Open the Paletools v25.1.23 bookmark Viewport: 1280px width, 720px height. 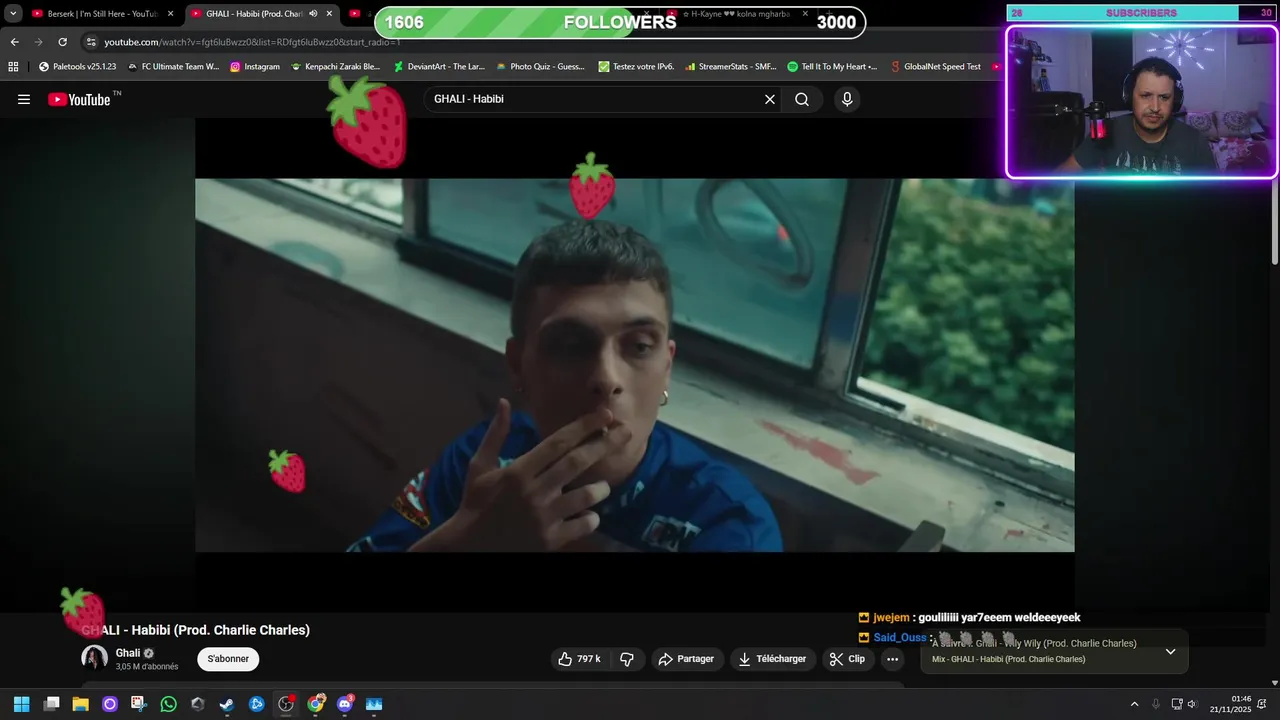click(x=77, y=67)
